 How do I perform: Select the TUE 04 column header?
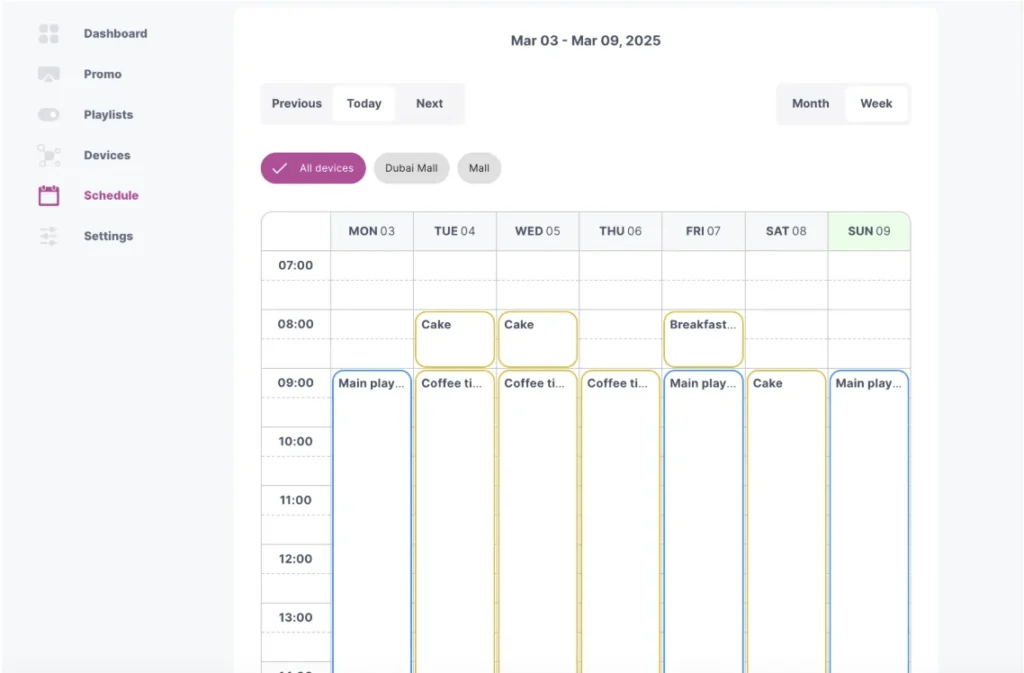tap(455, 231)
